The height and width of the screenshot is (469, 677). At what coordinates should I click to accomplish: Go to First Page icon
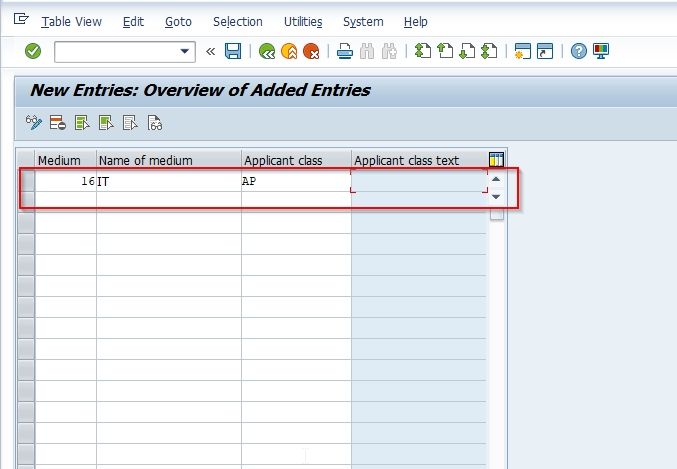pos(423,51)
